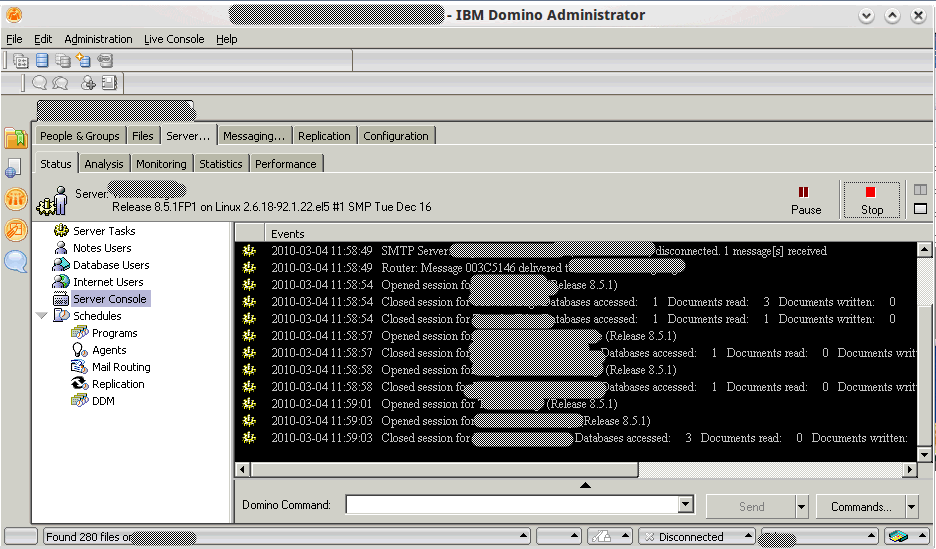Click the server cylinder toolbar icon
Viewport: 936px width, 549px height.
click(105, 60)
